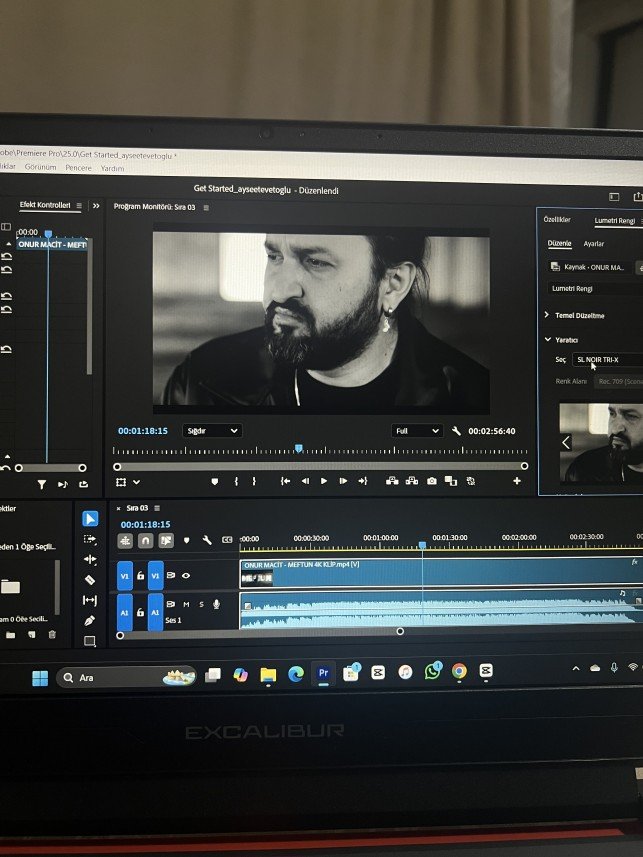
Task: Select the Pen tool in the toolbar
Action: coord(90,621)
